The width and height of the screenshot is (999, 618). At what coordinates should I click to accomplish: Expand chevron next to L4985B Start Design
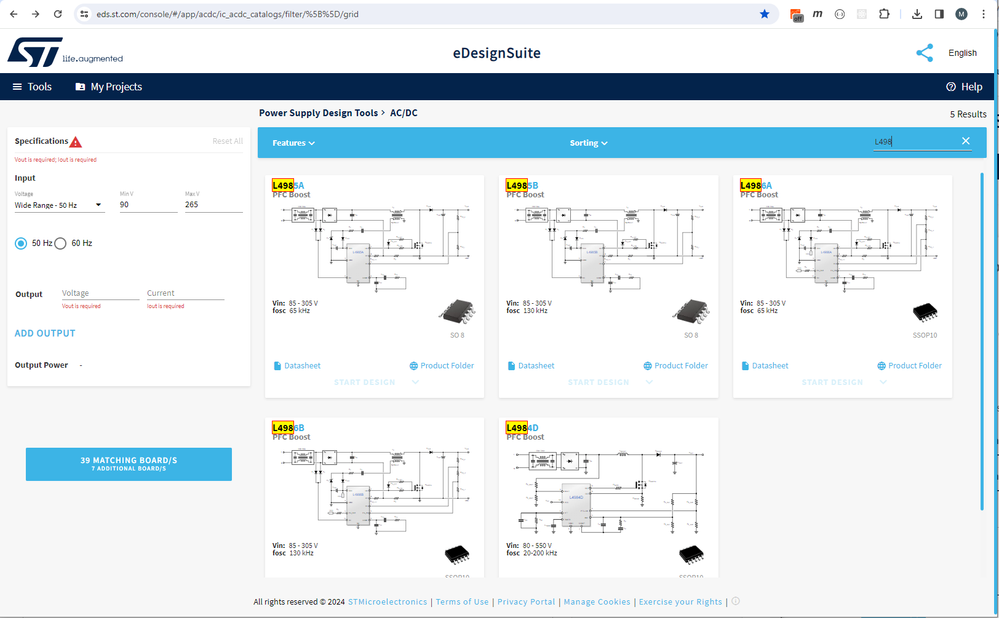coord(649,382)
